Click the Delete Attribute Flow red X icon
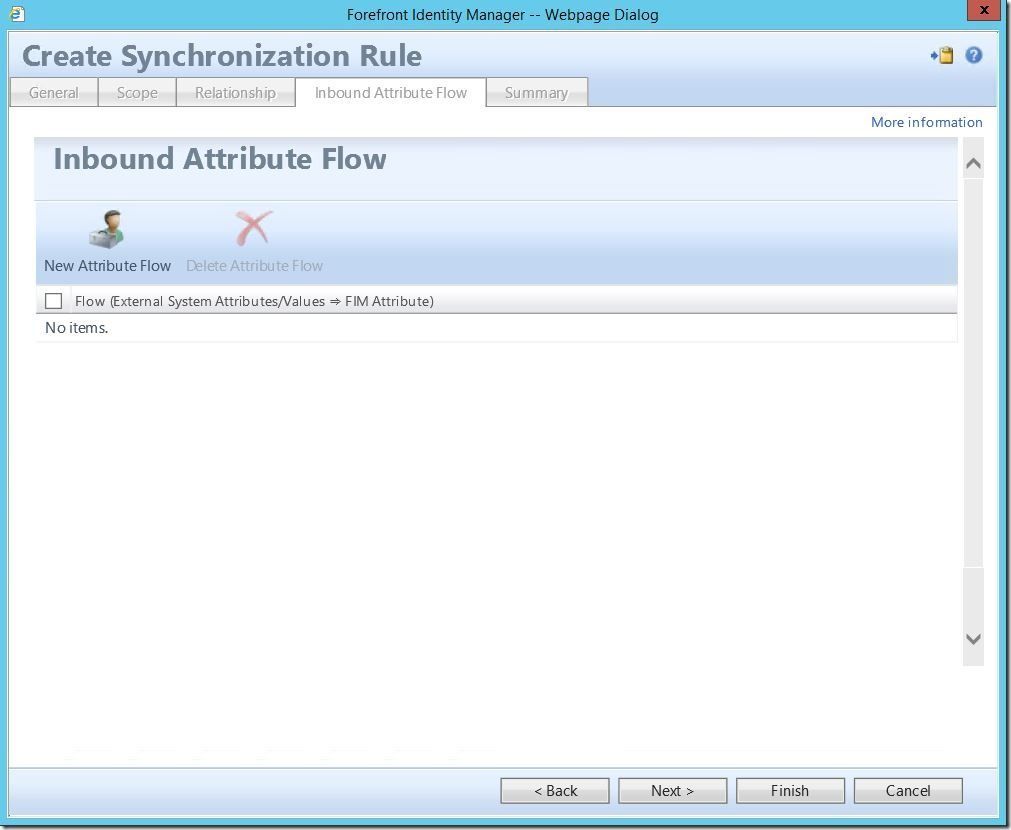 [253, 228]
